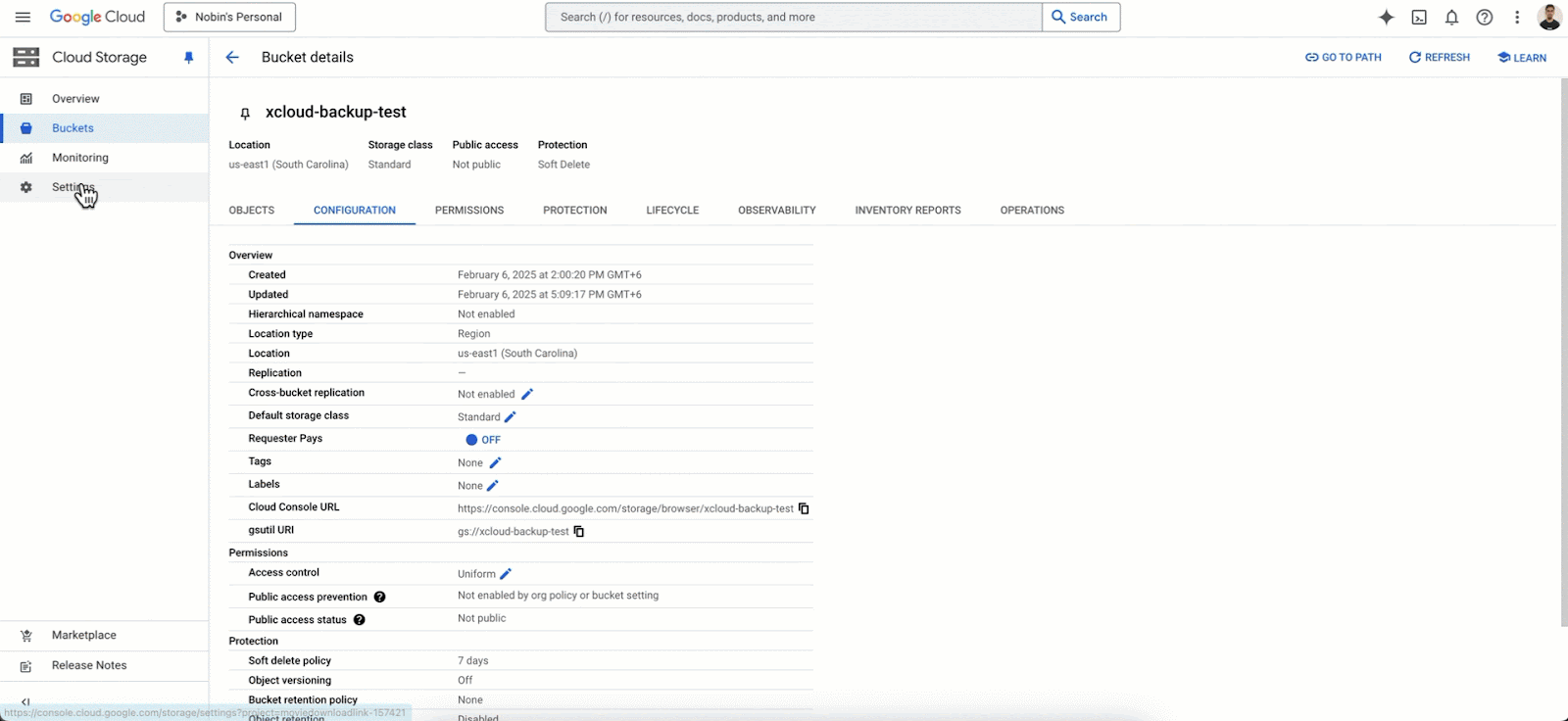The width and height of the screenshot is (1568, 721).
Task: Click the Marketplace cart icon
Action: tap(26, 636)
